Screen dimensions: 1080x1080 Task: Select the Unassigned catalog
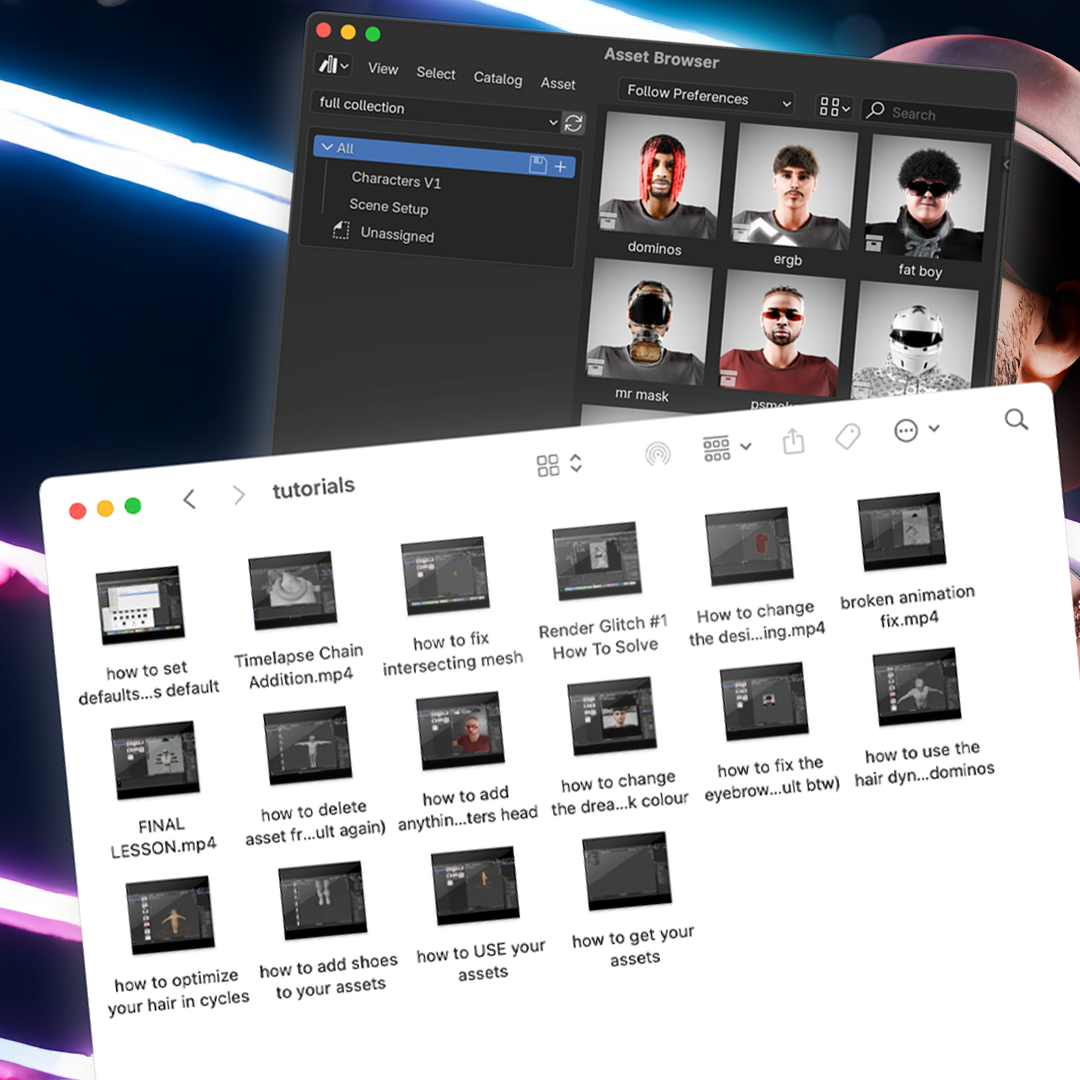[396, 236]
